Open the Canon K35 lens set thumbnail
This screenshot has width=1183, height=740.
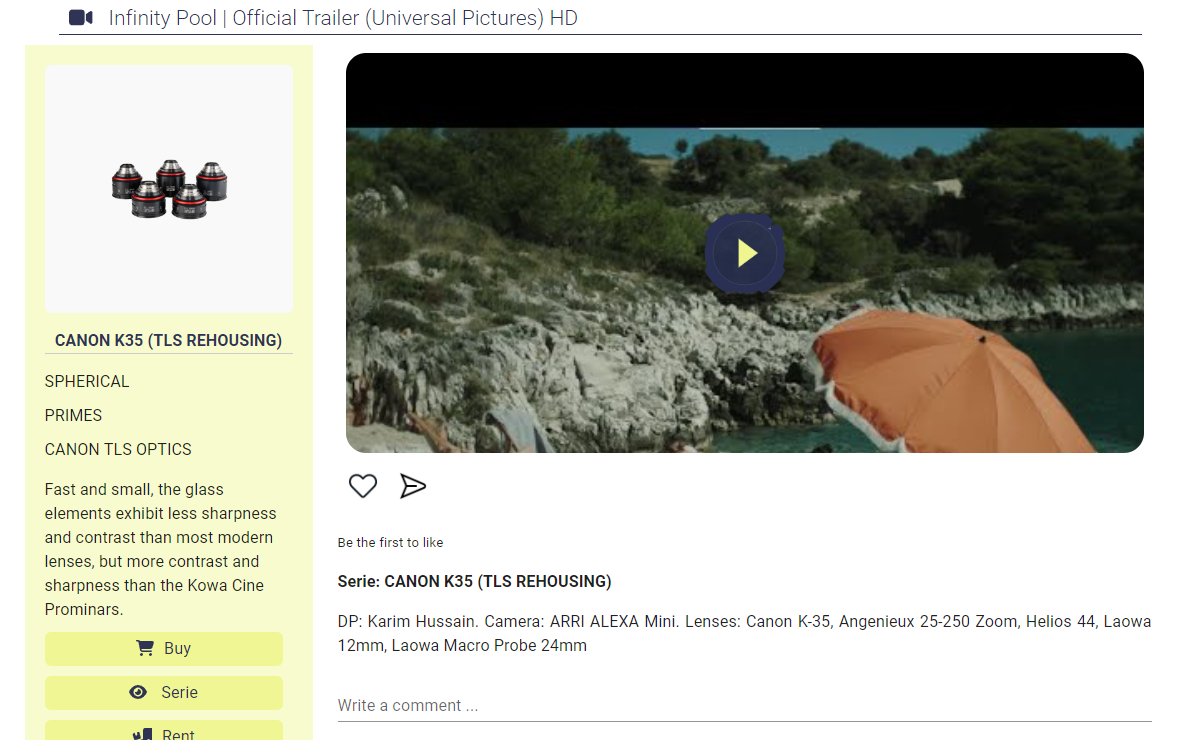169,189
